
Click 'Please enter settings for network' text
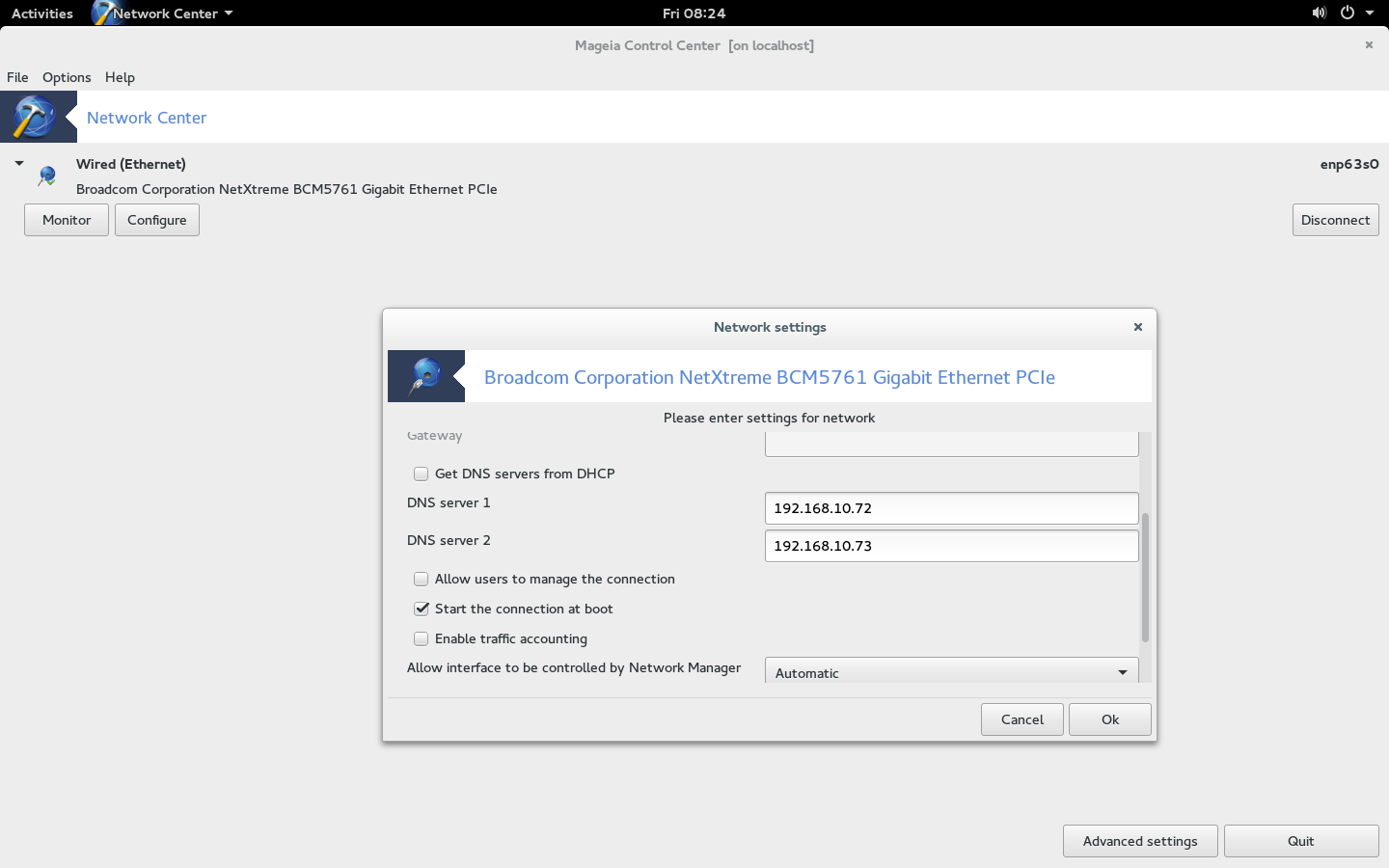pyautogui.click(x=770, y=418)
